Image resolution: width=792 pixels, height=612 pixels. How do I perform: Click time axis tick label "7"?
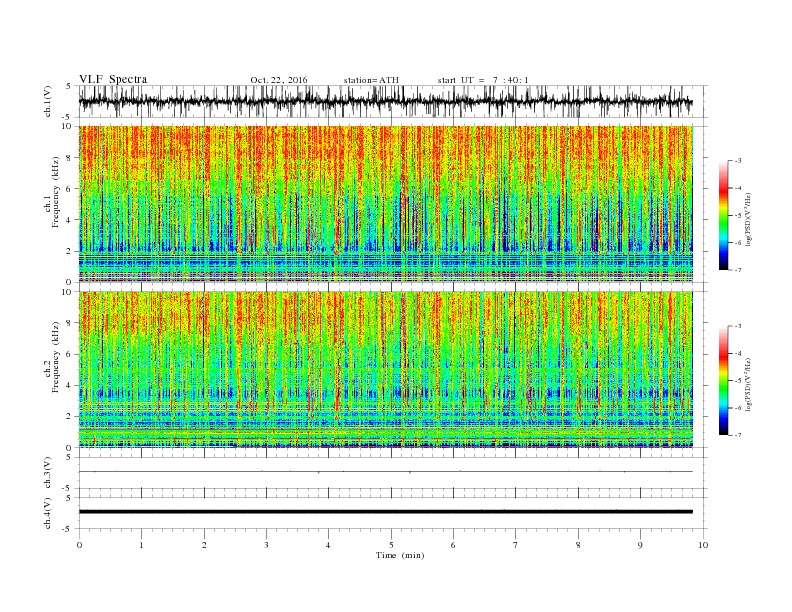tap(516, 545)
